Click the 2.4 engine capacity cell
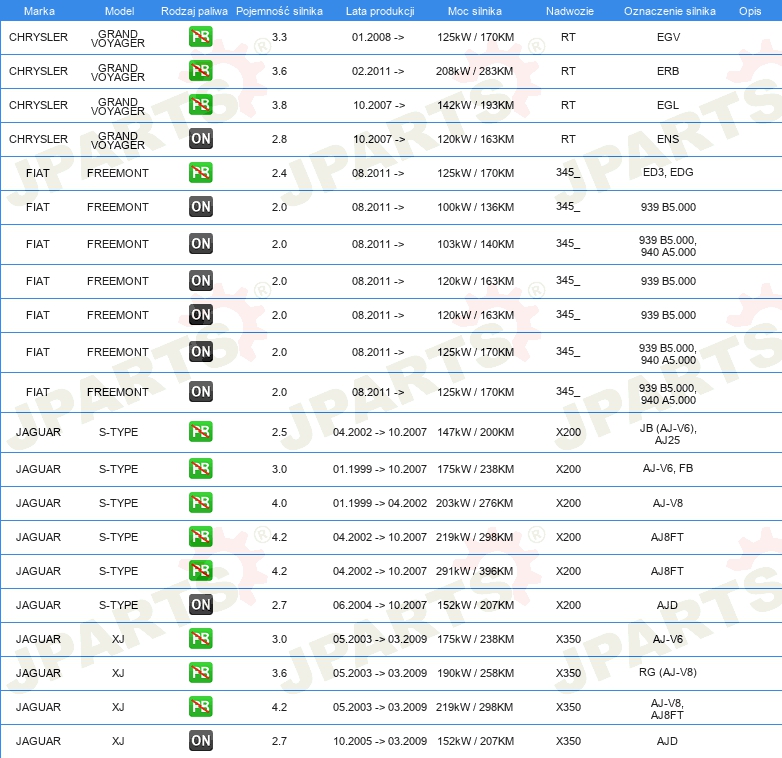The image size is (782, 758). click(279, 173)
